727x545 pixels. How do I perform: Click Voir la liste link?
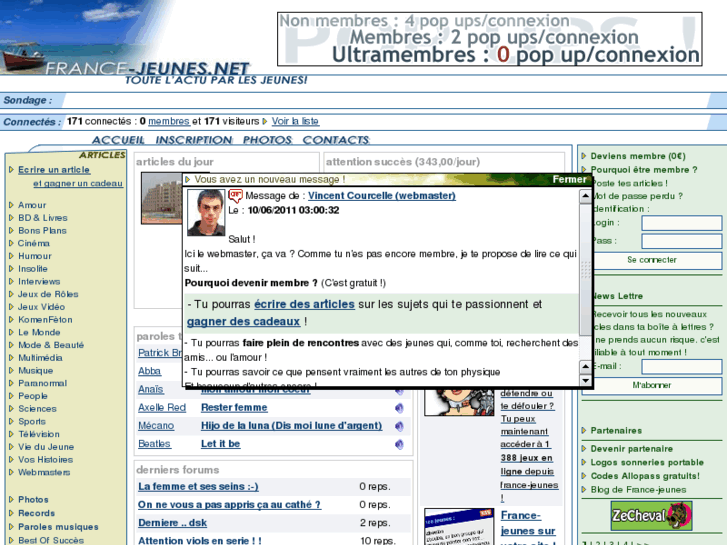coord(295,122)
